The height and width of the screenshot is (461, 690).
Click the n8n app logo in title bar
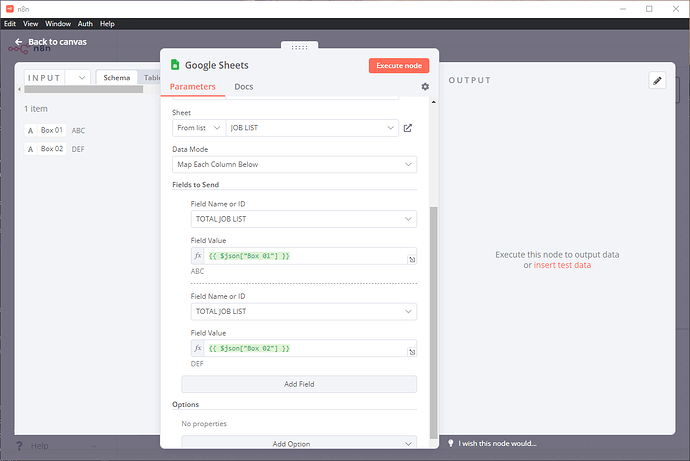point(10,9)
